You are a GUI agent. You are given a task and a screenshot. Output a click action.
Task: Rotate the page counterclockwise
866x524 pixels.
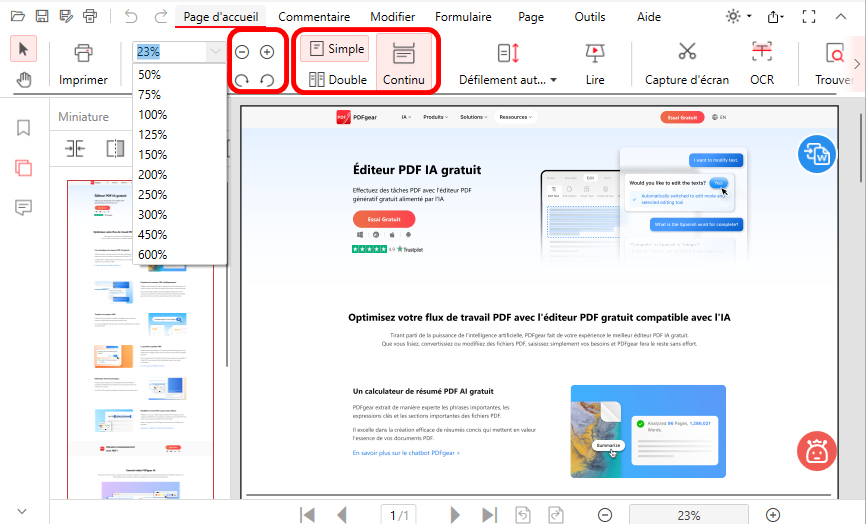pos(267,81)
